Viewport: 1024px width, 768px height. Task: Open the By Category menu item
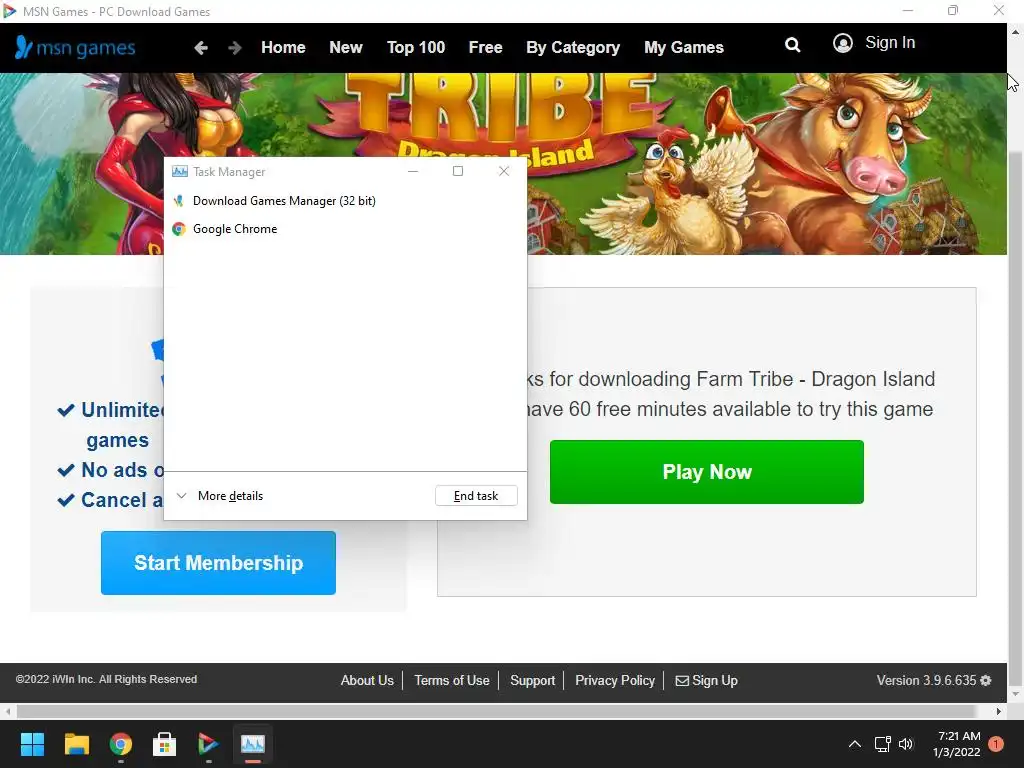[573, 48]
